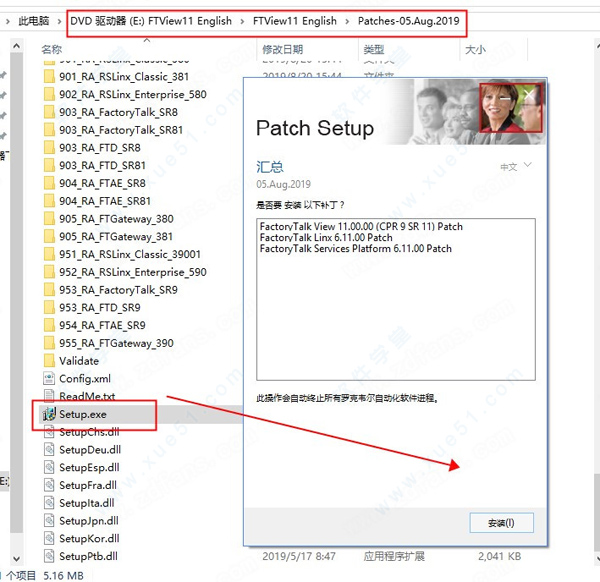Screen dimensions: 600x582
Task: Click the Validate folder name
Action: pos(79,361)
